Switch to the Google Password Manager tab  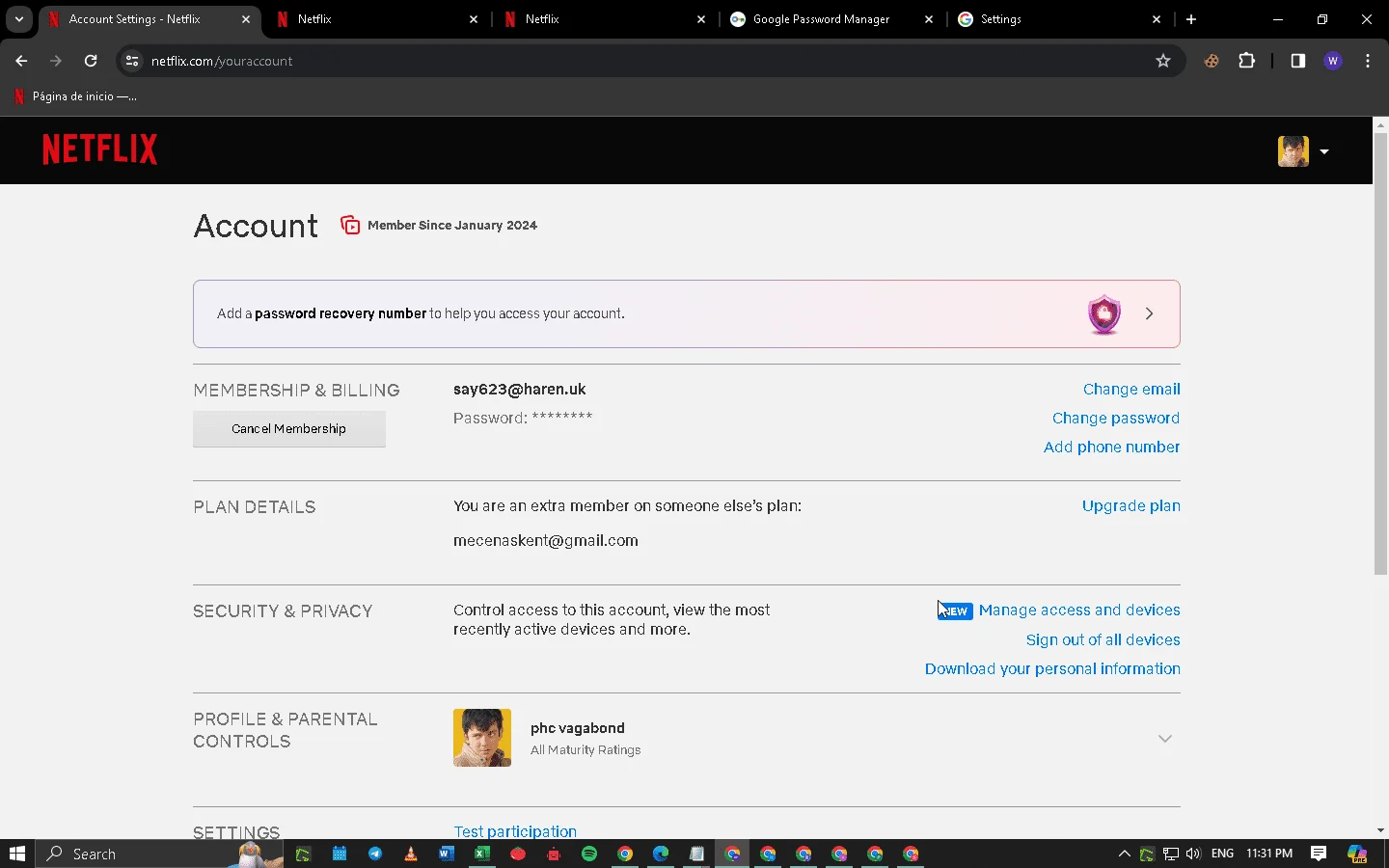point(821,19)
